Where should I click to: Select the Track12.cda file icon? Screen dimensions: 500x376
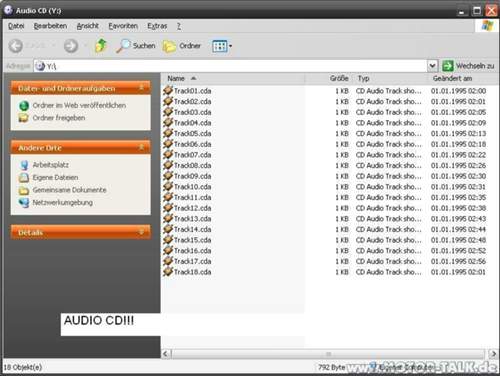click(x=168, y=208)
